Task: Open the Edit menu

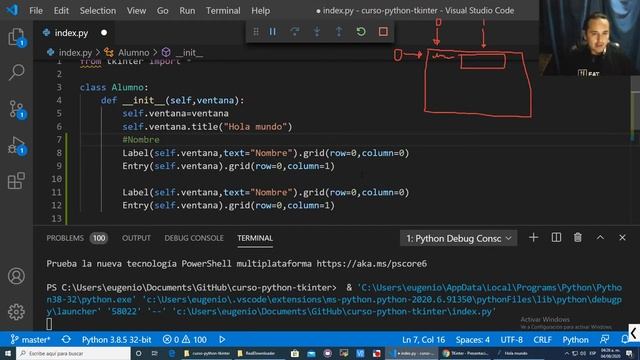Action: [x=61, y=11]
